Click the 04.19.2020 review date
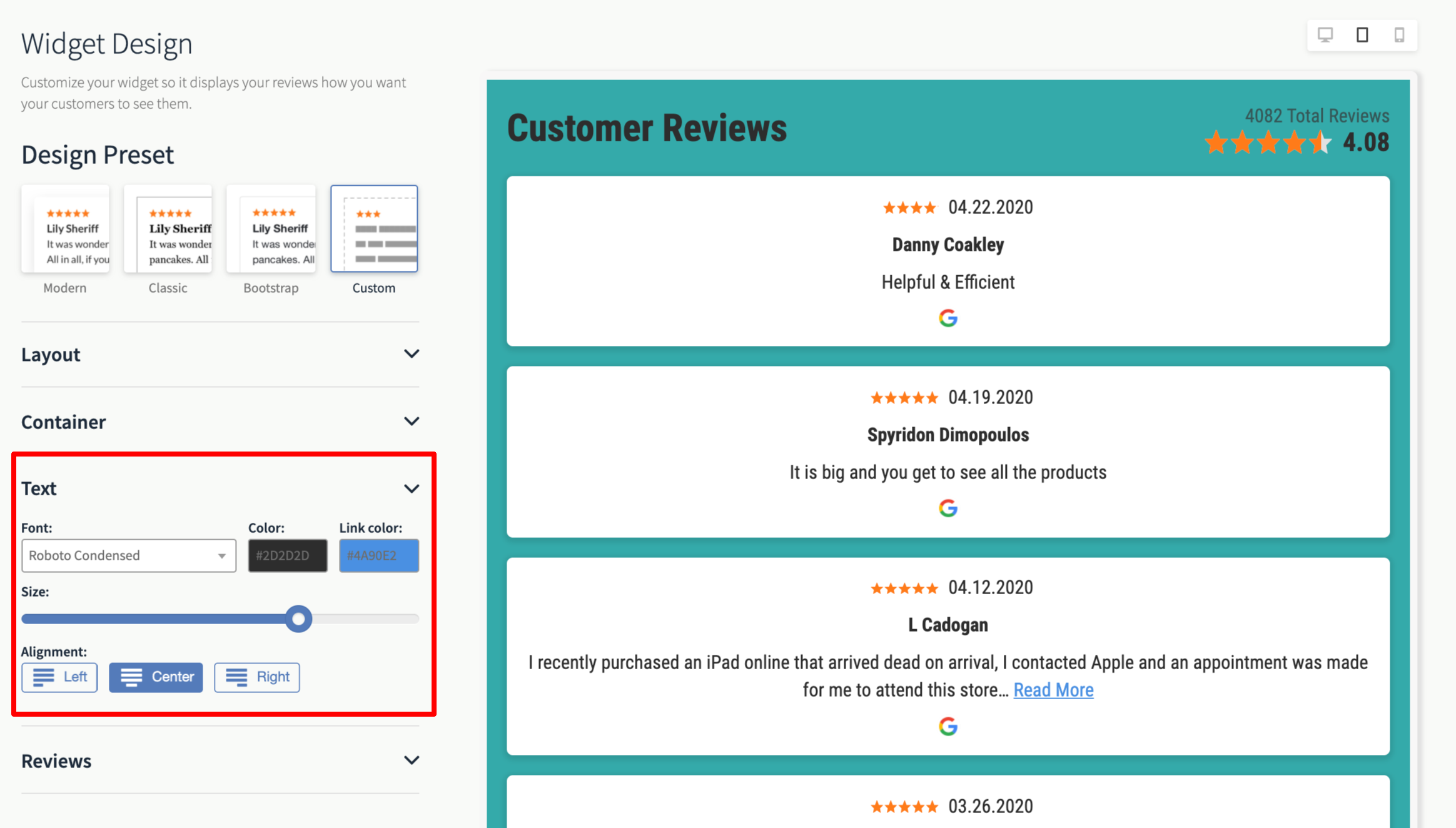Viewport: 1456px width, 828px height. click(991, 398)
